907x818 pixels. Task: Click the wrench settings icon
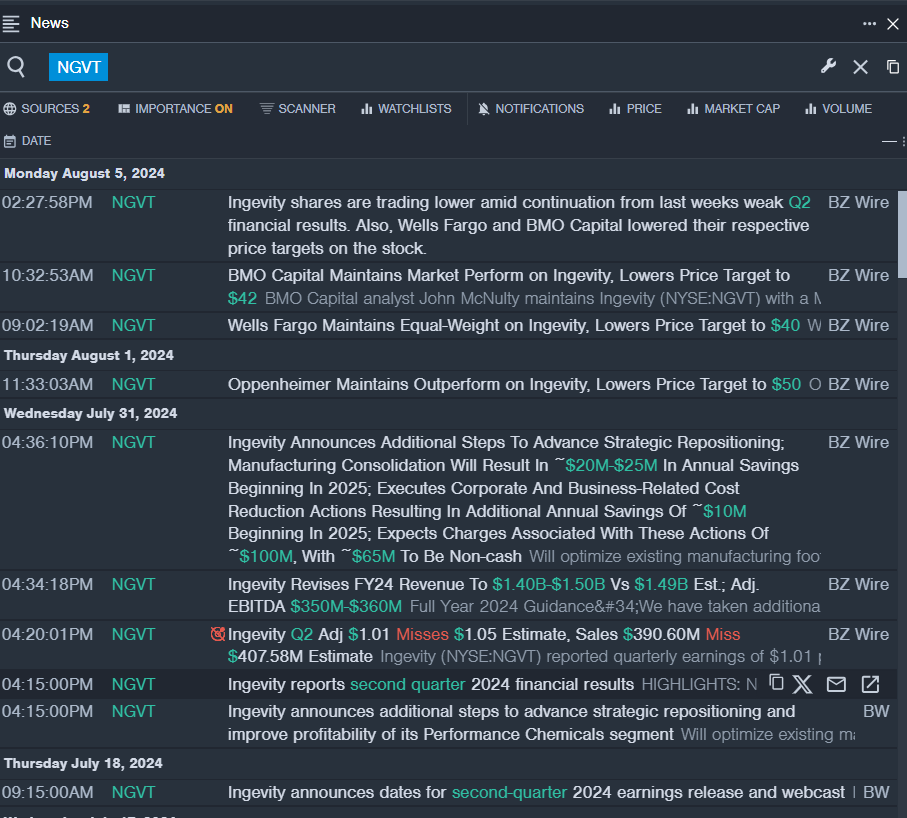pyautogui.click(x=828, y=66)
